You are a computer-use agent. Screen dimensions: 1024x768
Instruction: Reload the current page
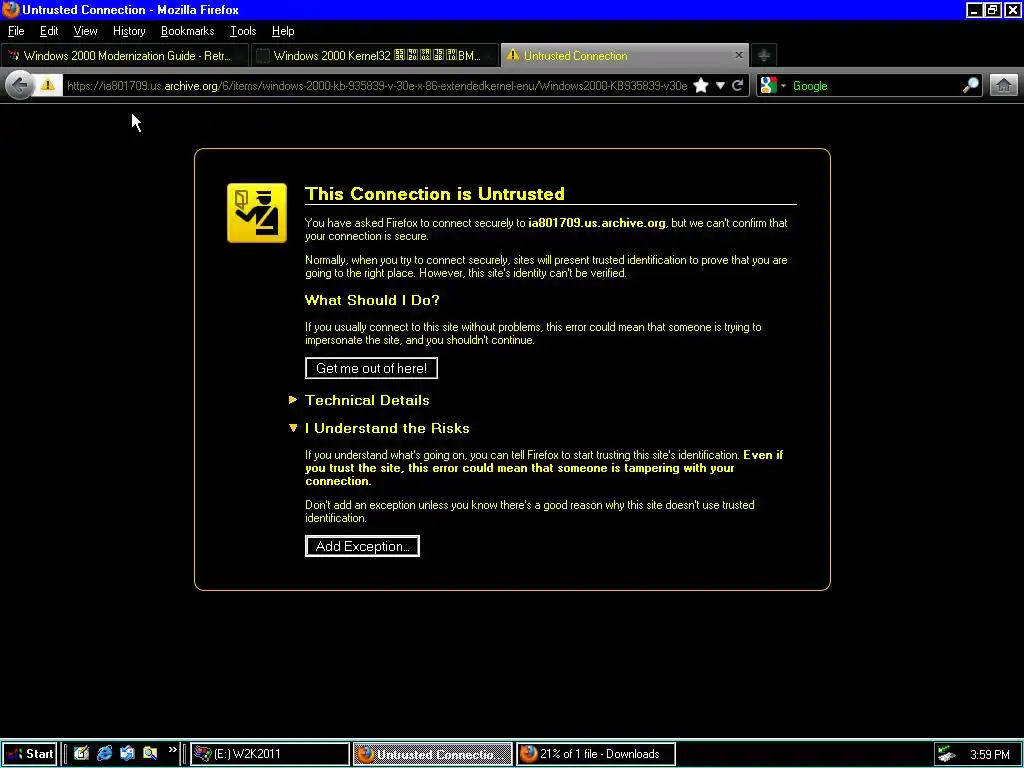(x=738, y=86)
